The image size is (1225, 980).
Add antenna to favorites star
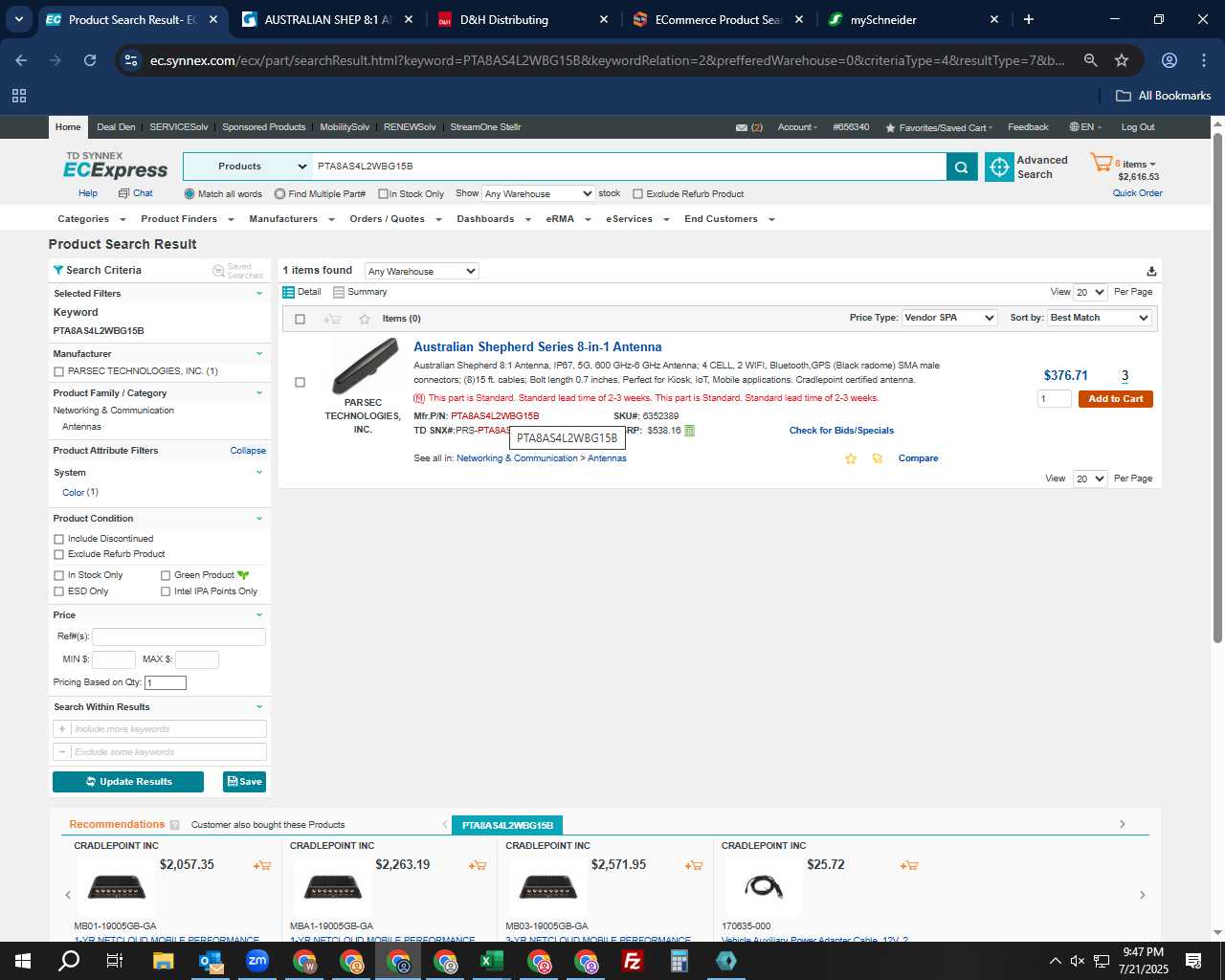(851, 458)
